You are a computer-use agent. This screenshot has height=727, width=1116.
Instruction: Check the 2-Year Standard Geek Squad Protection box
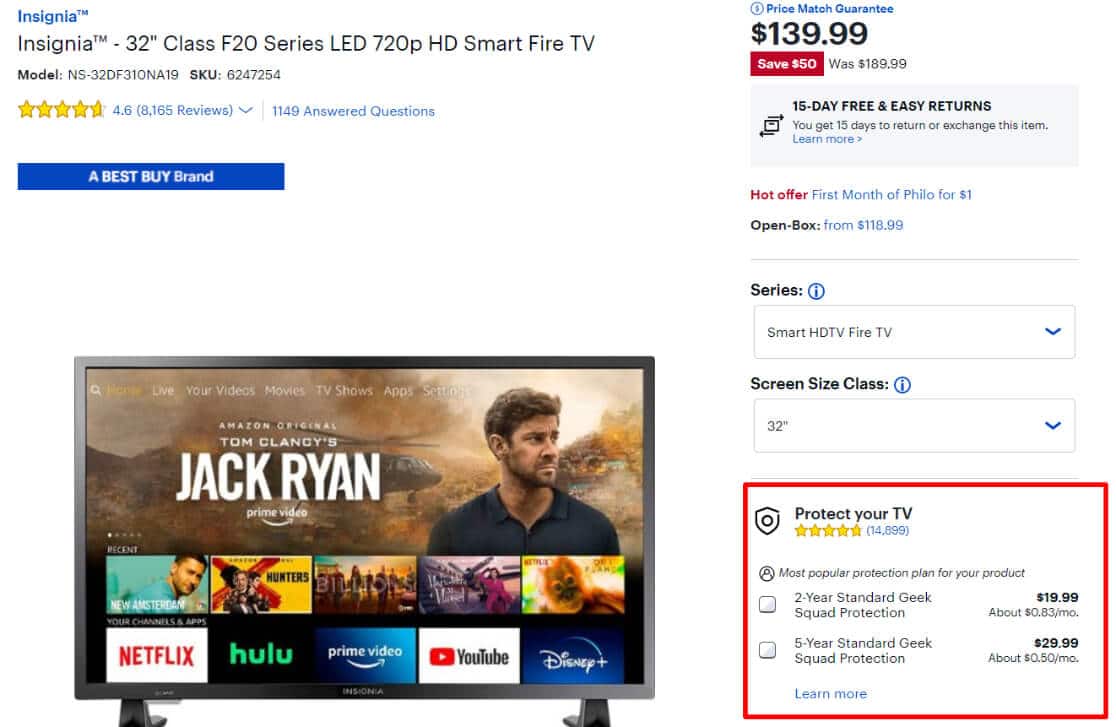pyautogui.click(x=767, y=604)
